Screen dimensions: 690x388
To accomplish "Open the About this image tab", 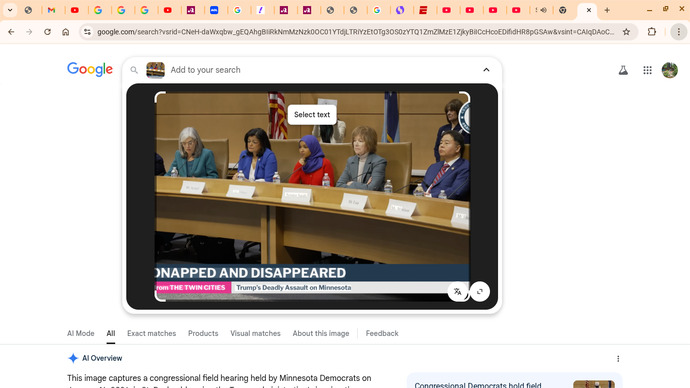I will point(321,333).
